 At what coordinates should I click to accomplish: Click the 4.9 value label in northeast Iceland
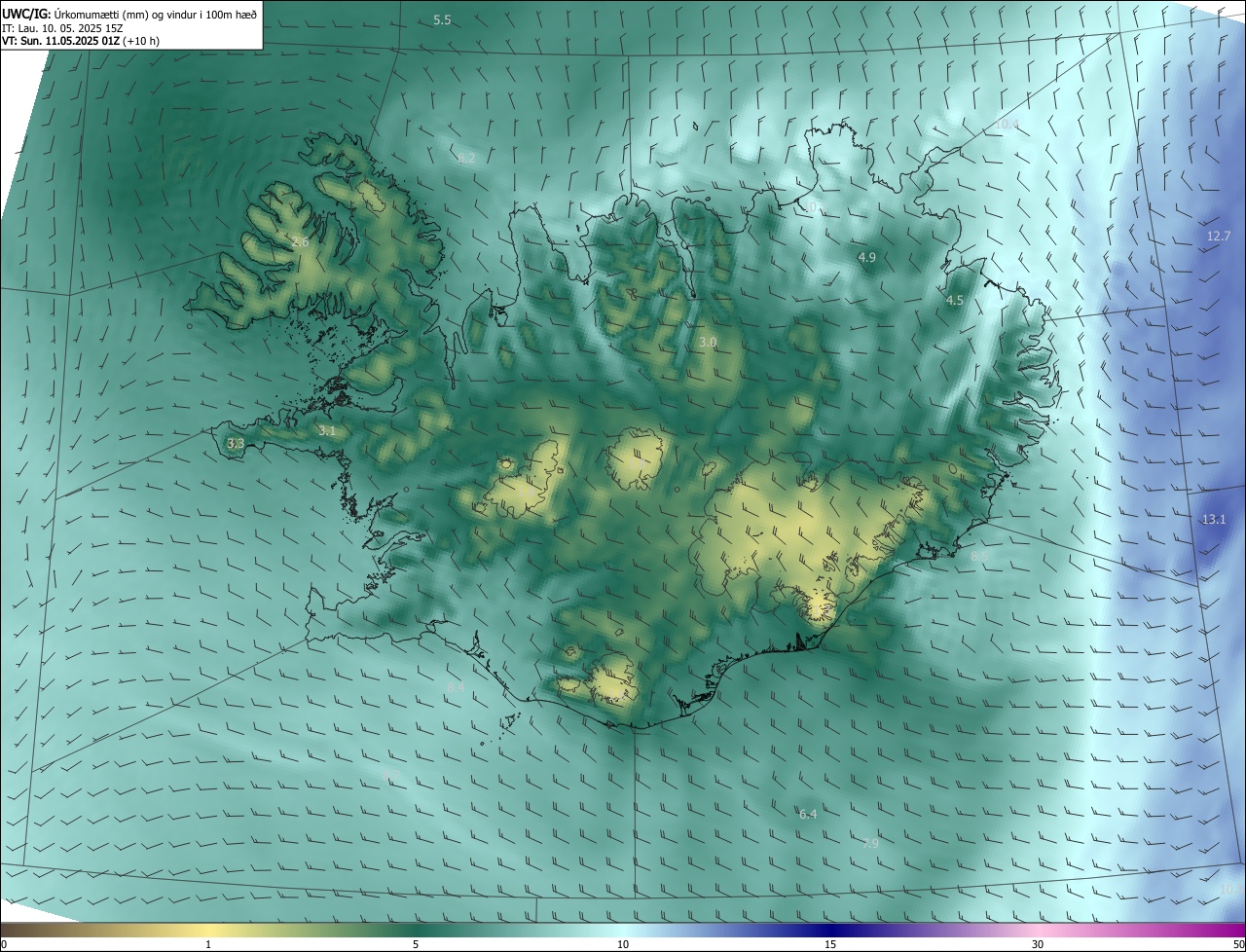[x=866, y=257]
